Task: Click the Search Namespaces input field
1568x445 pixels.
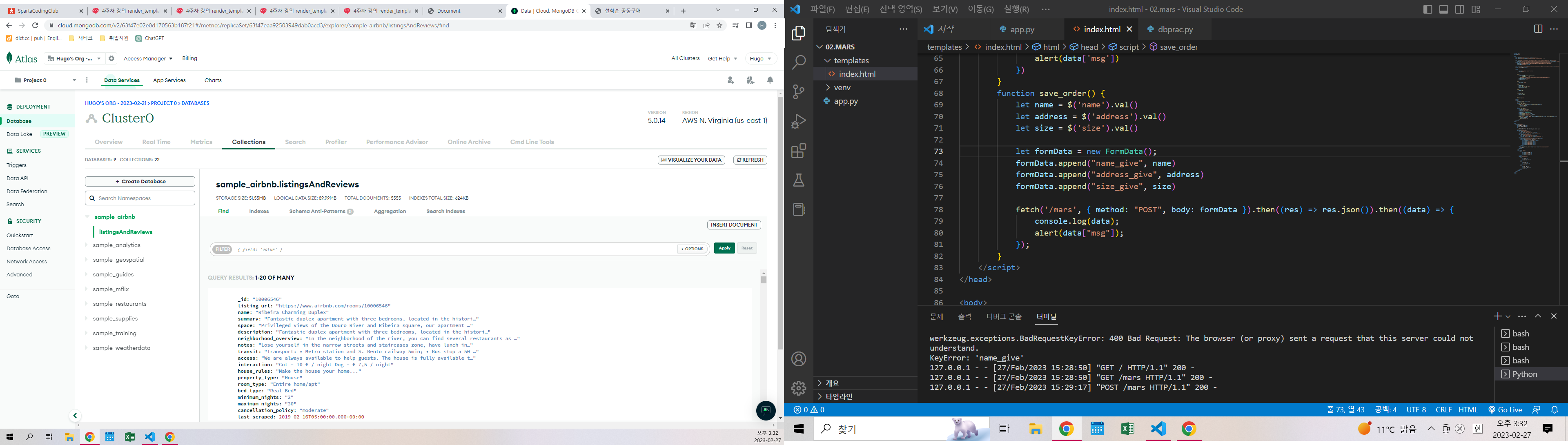Action: pyautogui.click(x=140, y=198)
